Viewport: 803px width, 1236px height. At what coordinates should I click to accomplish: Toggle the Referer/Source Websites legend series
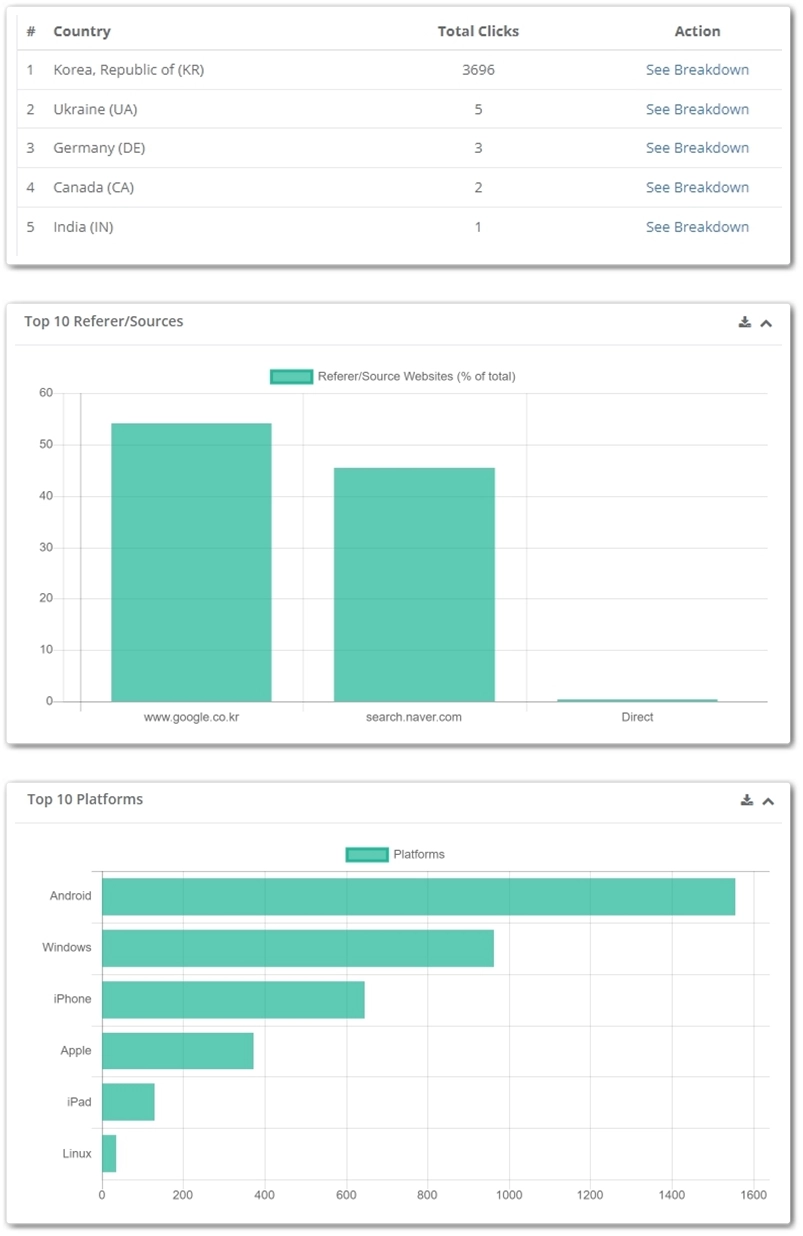click(x=291, y=377)
